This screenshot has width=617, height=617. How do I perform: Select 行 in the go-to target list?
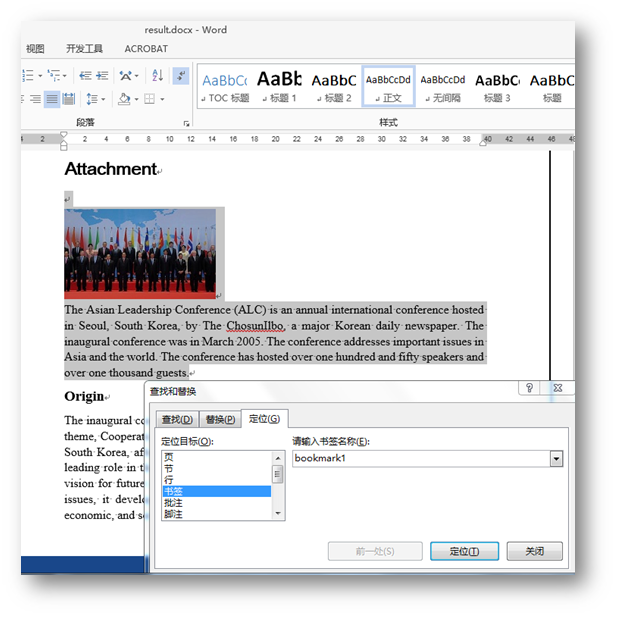point(216,480)
